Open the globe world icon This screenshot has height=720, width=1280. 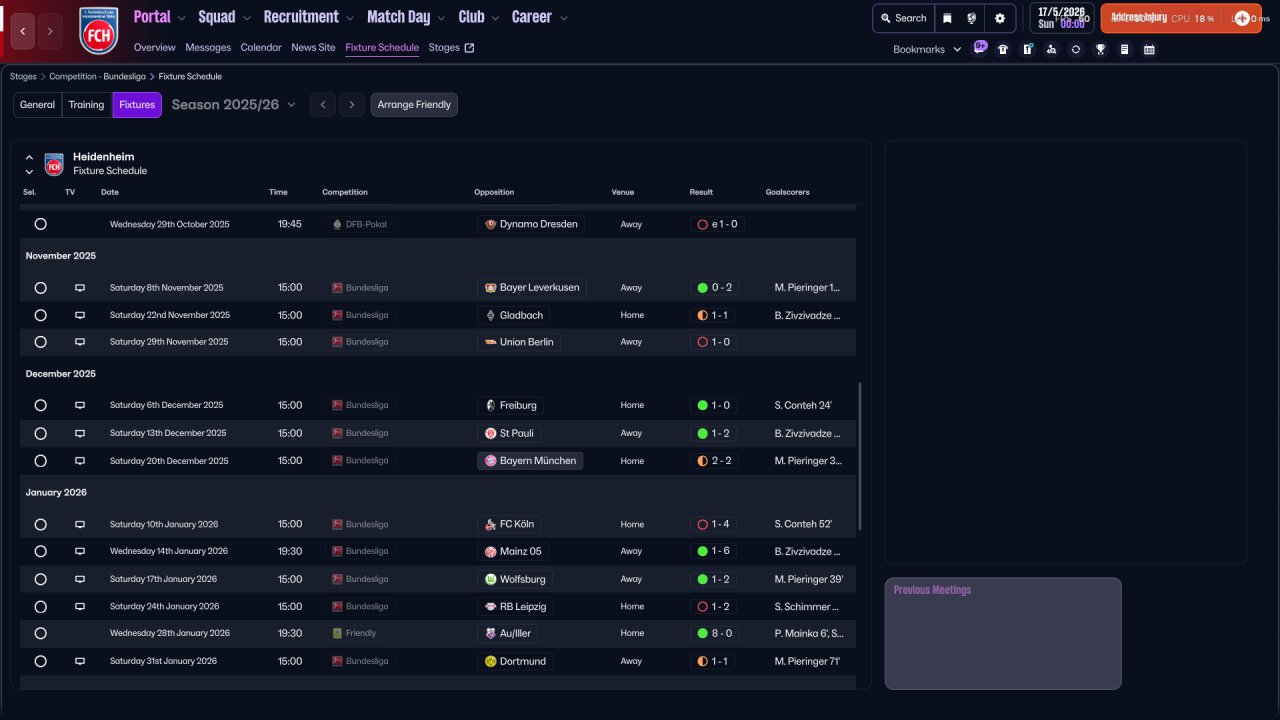(x=972, y=18)
